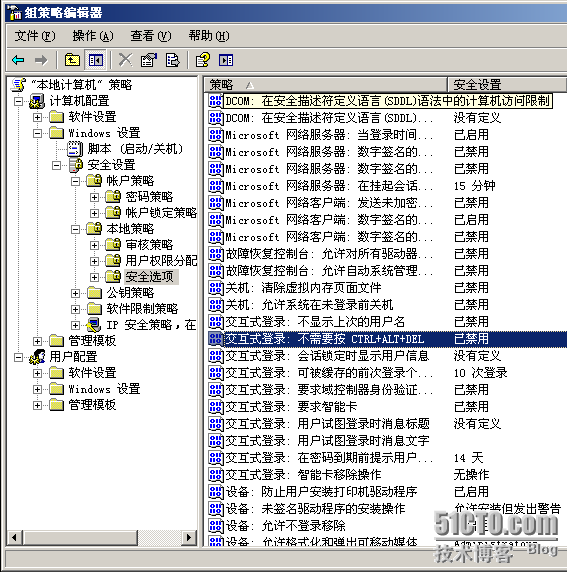567x572 pixels.
Task: Select 设备: 允许不登录移除 policy
Action: [285, 526]
